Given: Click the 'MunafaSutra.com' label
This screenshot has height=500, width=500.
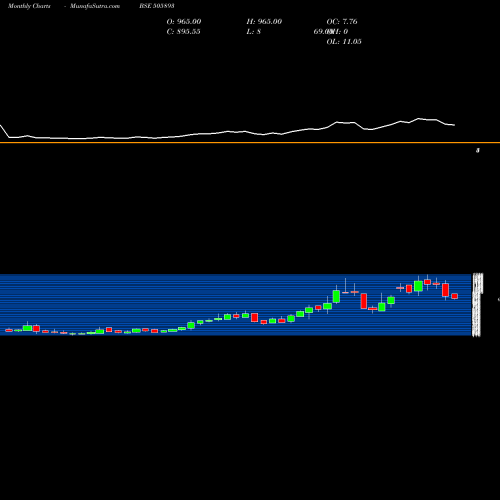Looking at the screenshot, I should coord(95,6).
